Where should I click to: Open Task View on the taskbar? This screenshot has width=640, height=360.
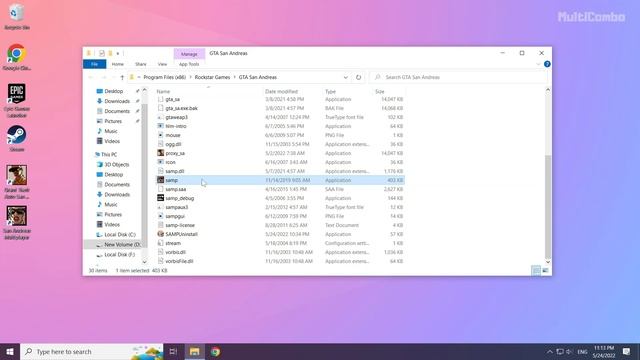coord(173,351)
